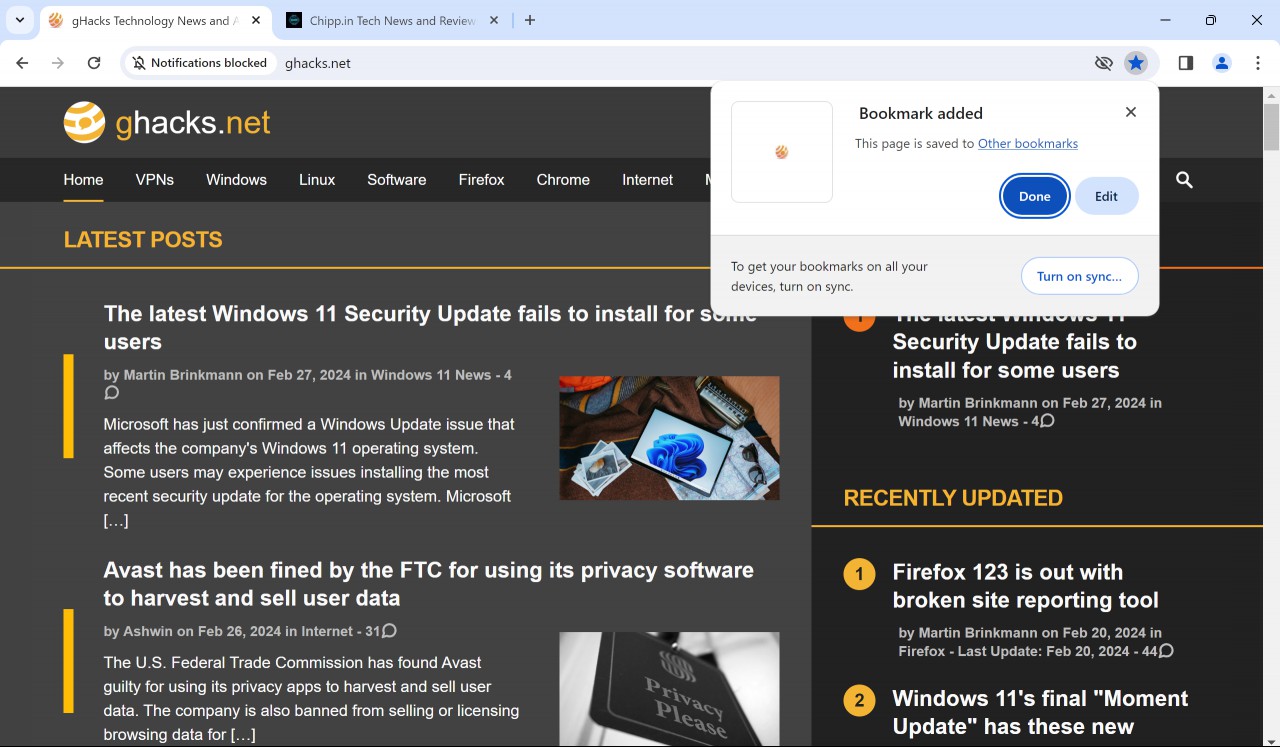The height and width of the screenshot is (747, 1280).
Task: Open Firefox 123 broken site reporting article
Action: (x=1025, y=586)
